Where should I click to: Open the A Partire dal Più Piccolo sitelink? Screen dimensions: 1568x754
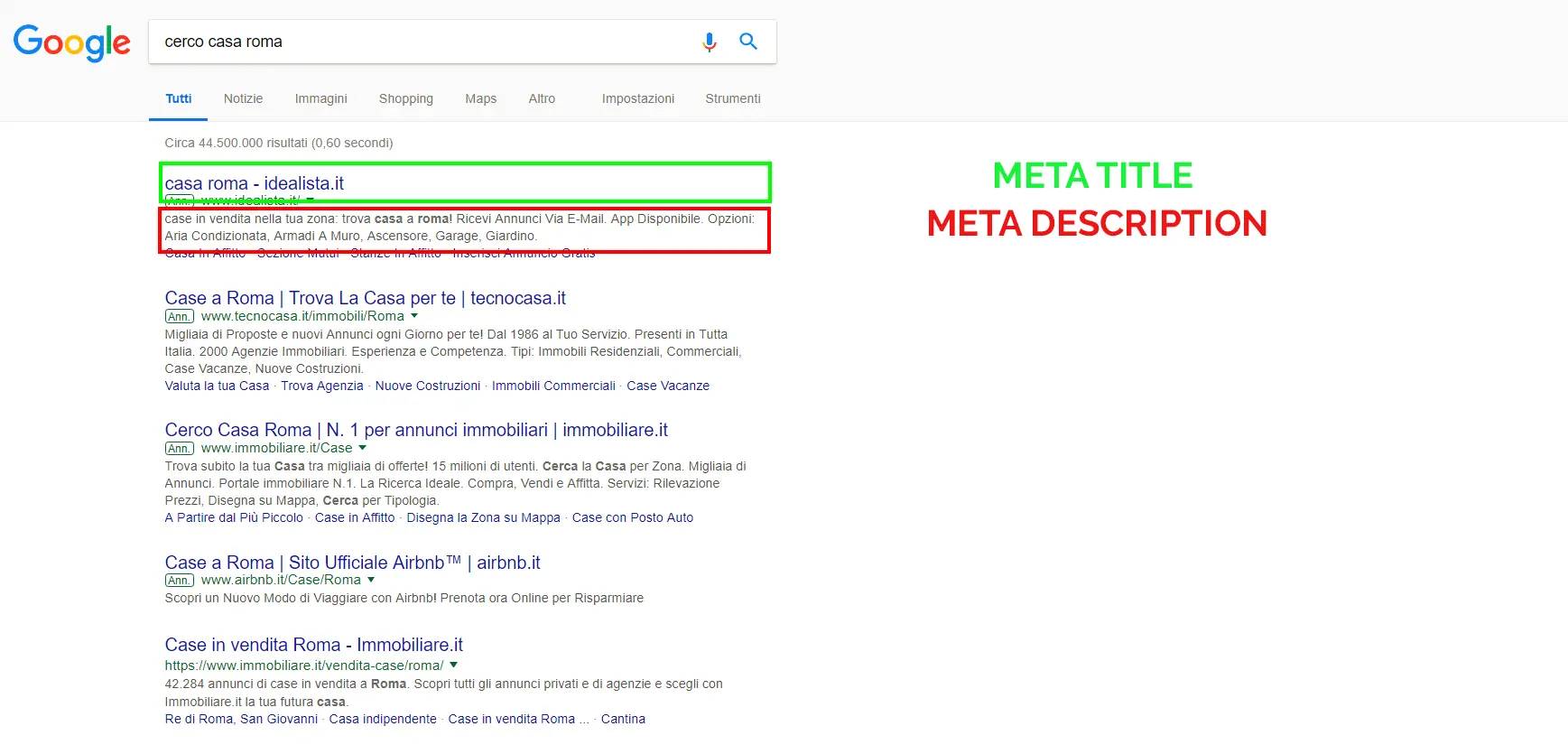[235, 517]
